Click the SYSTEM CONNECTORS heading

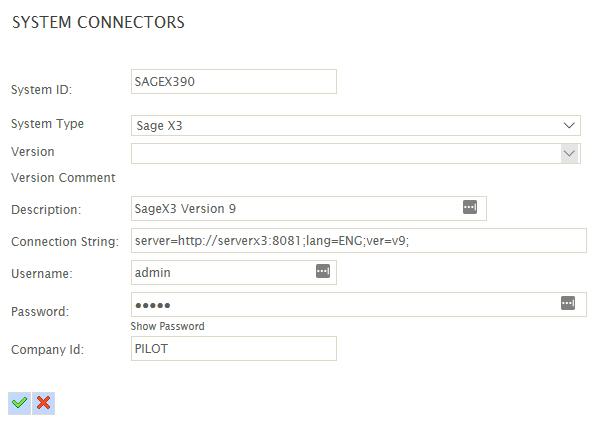(98, 23)
